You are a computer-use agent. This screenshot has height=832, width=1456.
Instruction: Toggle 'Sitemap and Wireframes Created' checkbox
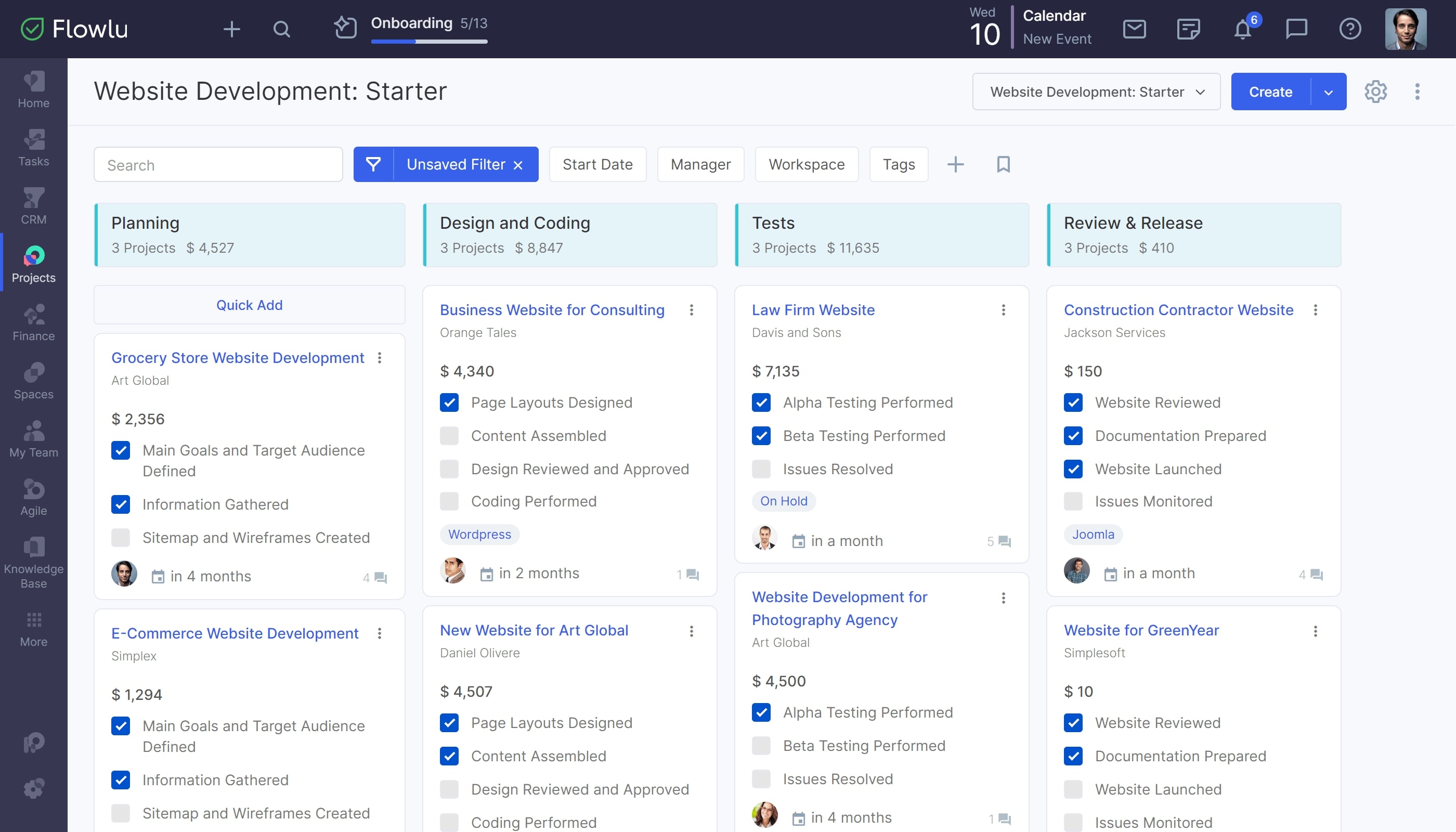coord(121,538)
